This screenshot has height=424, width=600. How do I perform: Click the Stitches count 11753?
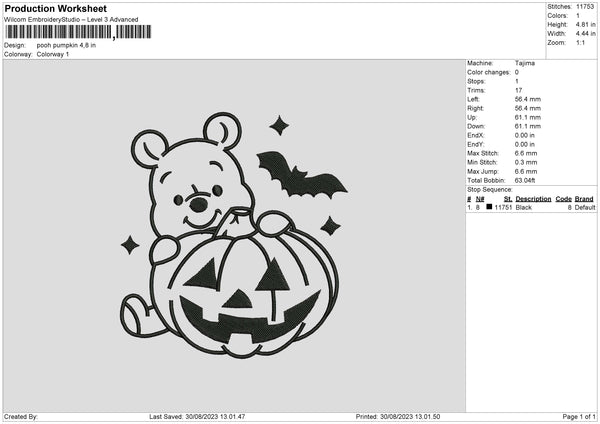tap(585, 7)
